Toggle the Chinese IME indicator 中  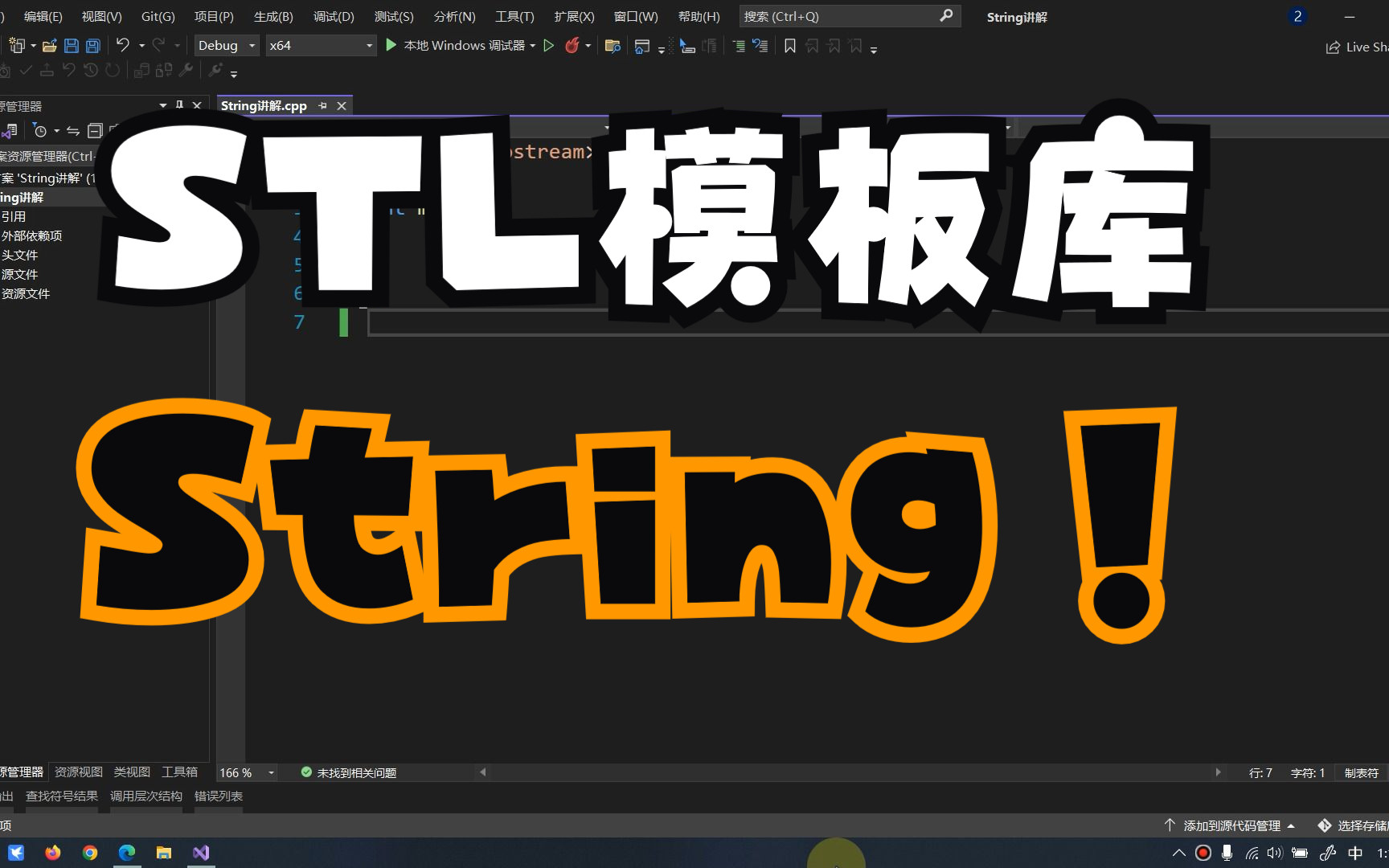[x=1355, y=853]
